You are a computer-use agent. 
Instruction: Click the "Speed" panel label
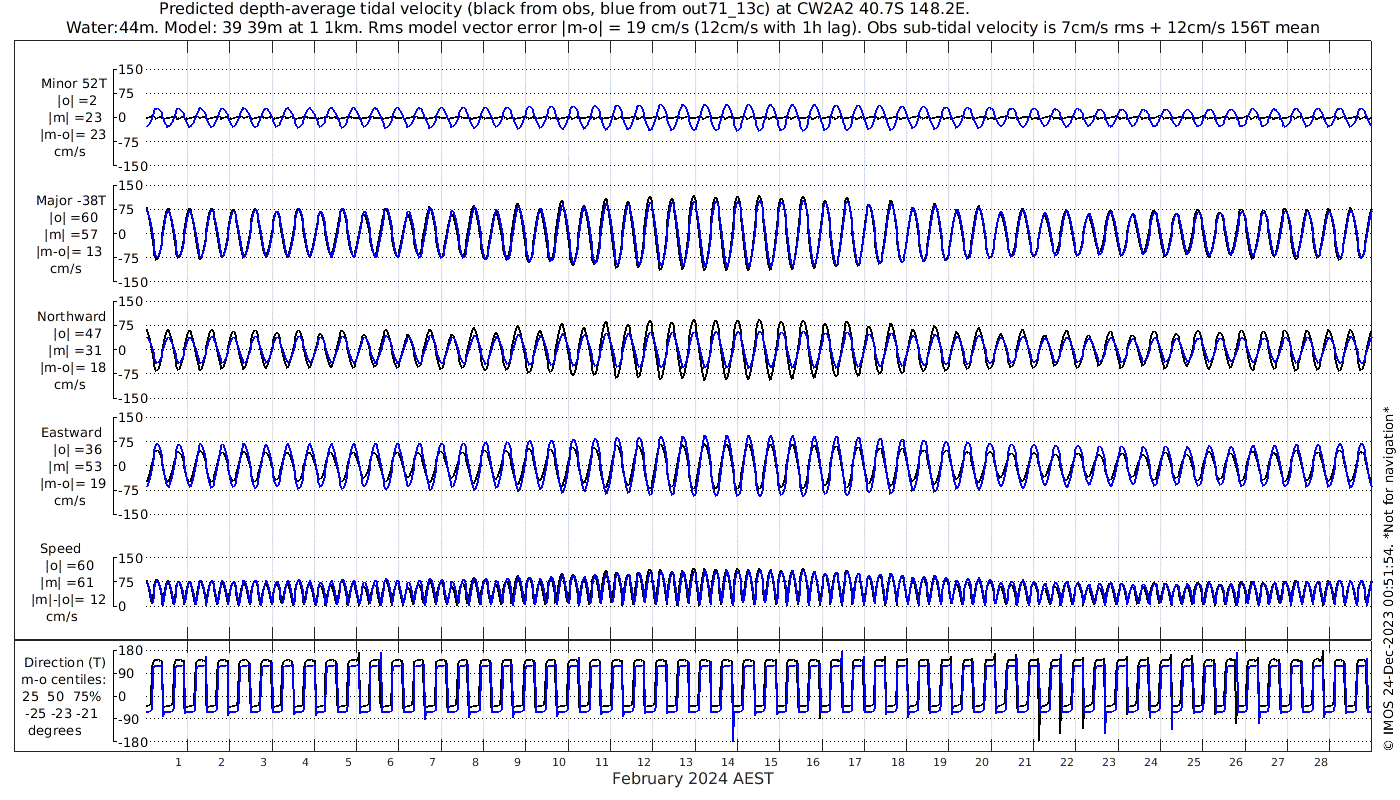tap(60, 549)
